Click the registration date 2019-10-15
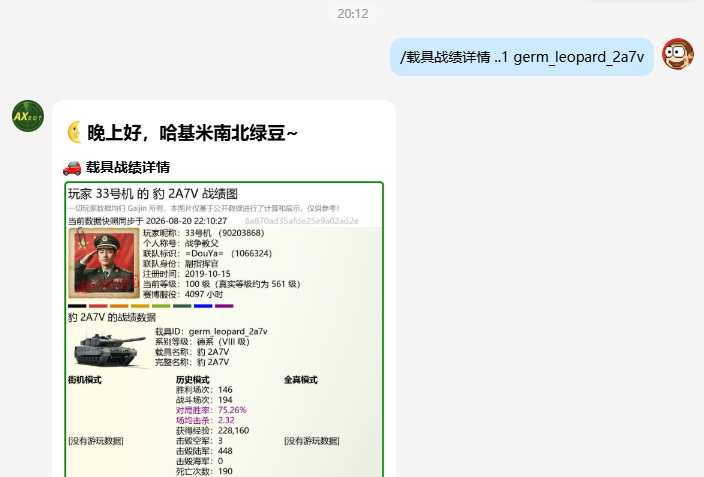704x477 pixels. [x=207, y=274]
